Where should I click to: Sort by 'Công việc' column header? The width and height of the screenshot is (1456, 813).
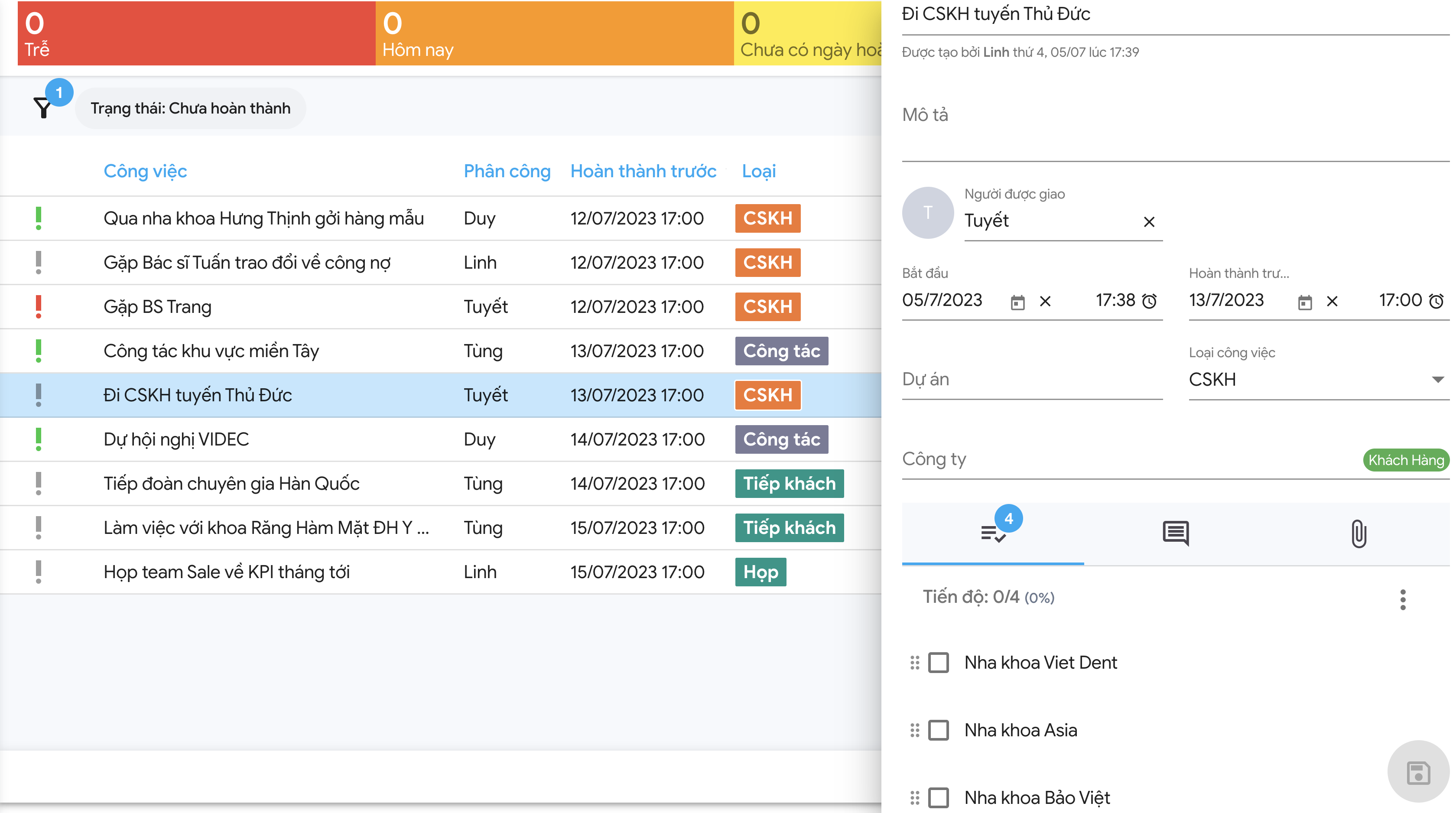(x=145, y=171)
